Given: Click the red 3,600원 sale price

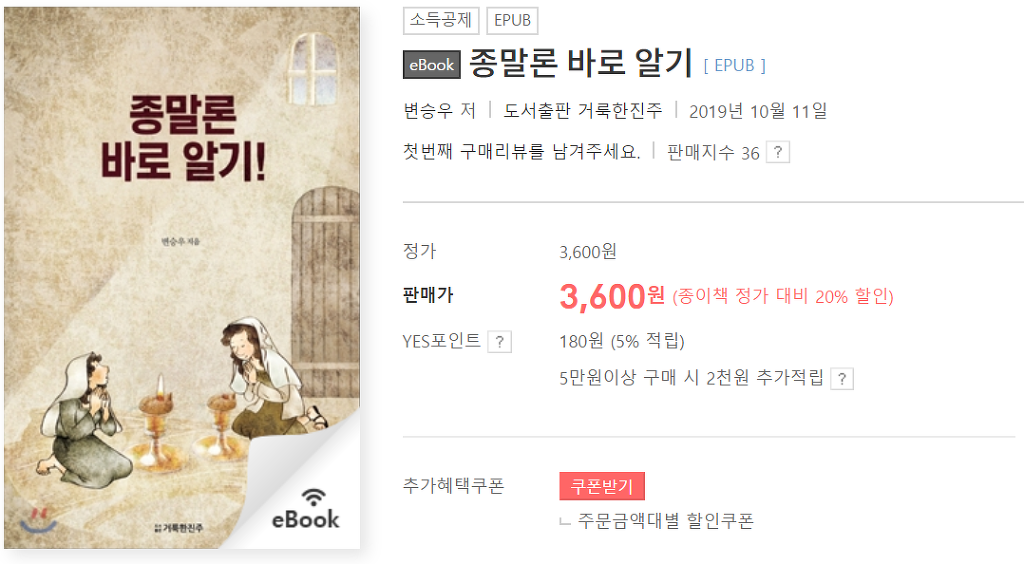Looking at the screenshot, I should pos(613,296).
